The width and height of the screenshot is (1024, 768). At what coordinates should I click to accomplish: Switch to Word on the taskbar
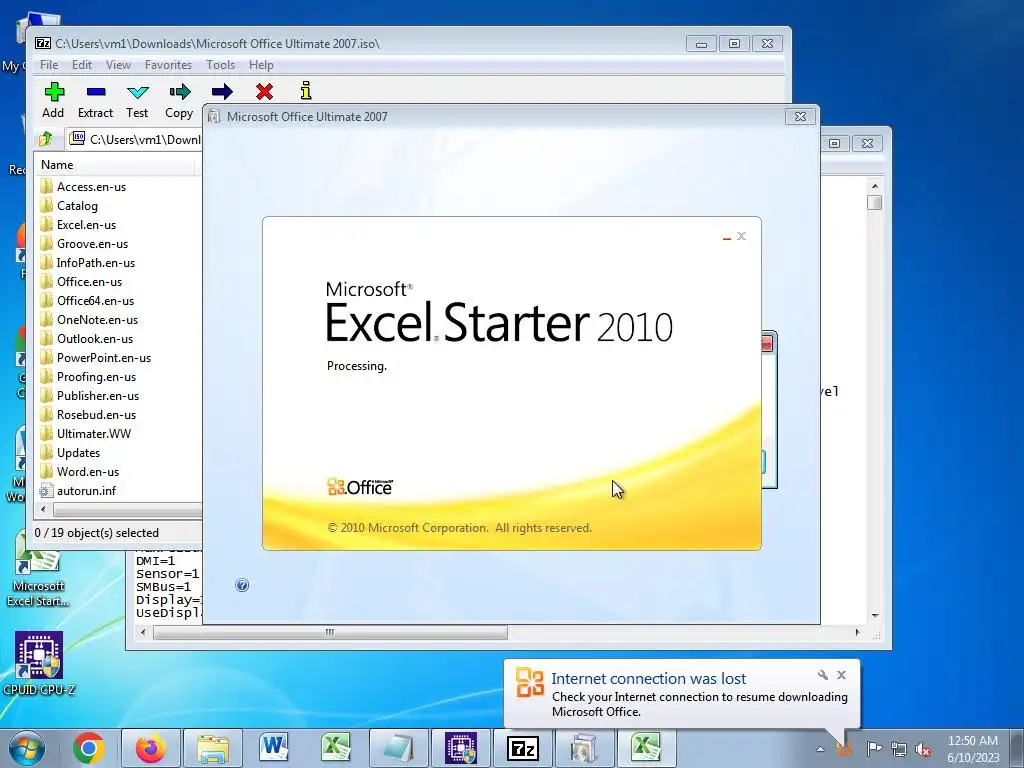(x=274, y=748)
